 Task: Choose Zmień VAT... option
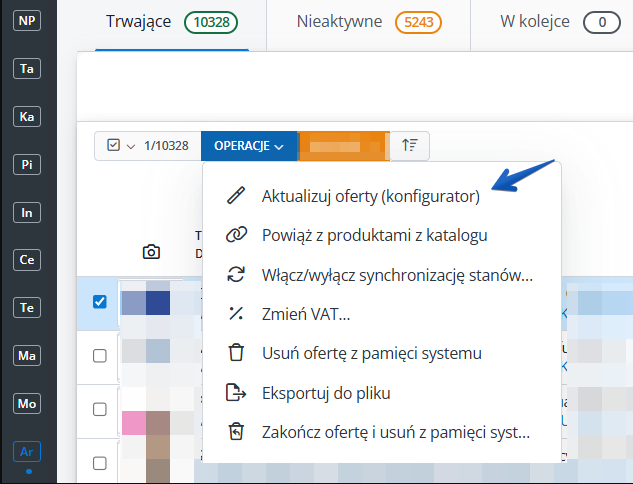tap(310, 314)
